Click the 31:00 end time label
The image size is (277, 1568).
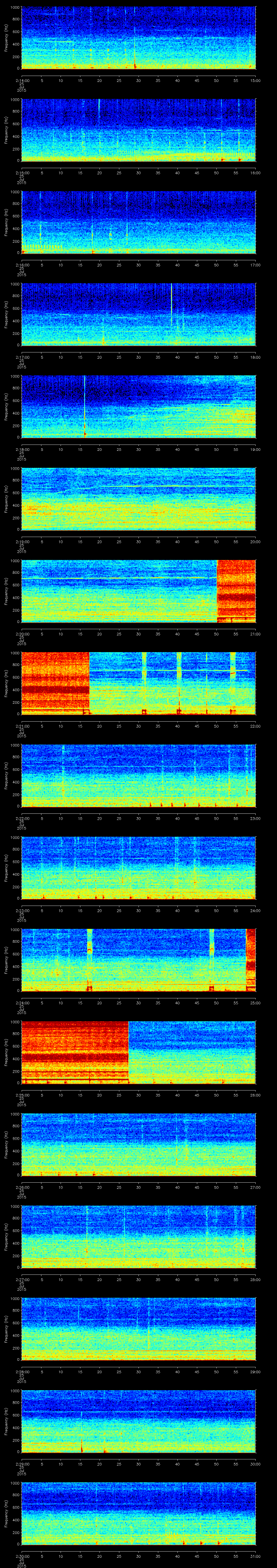coord(255,1556)
